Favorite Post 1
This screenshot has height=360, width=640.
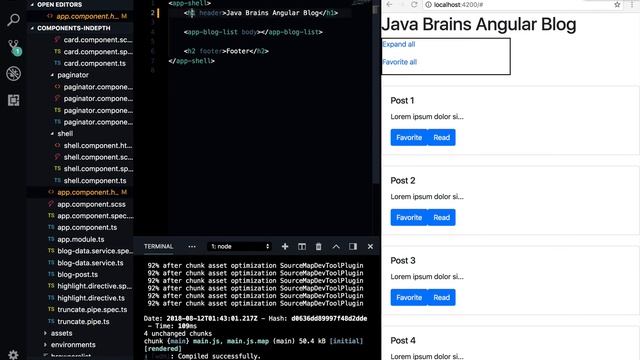(409, 138)
